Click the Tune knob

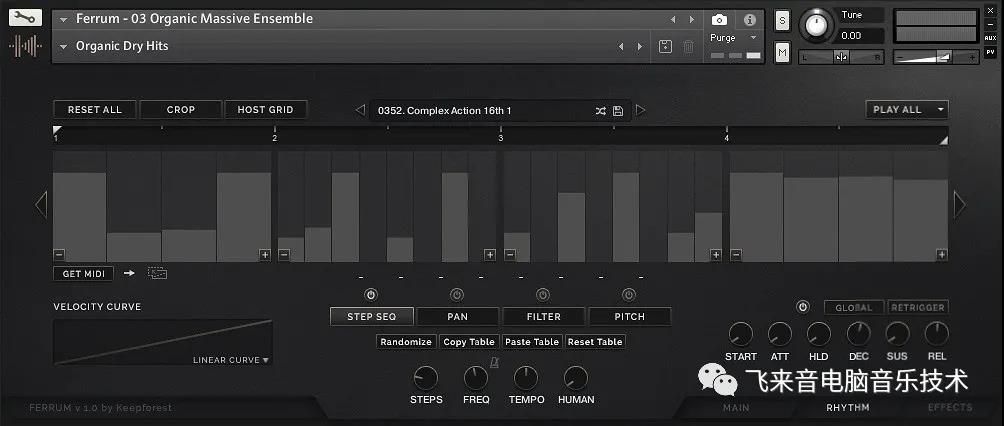(816, 24)
